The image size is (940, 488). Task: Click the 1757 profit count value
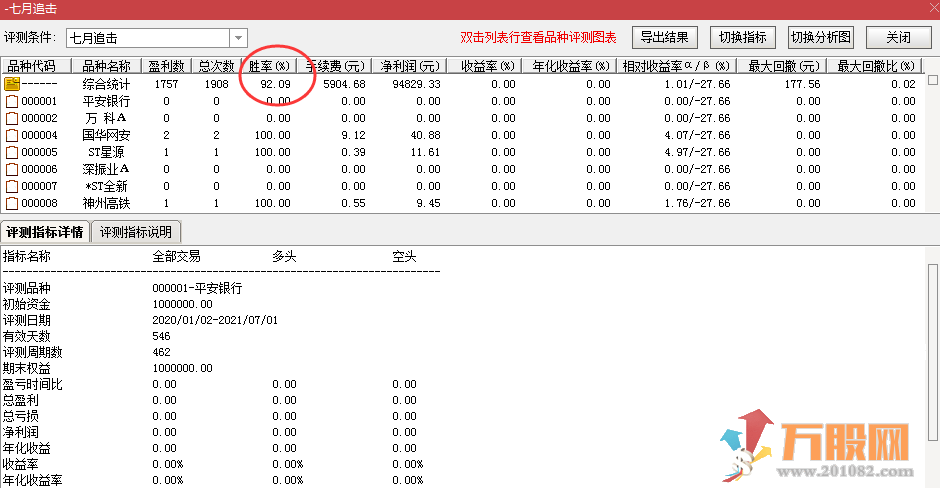click(166, 84)
